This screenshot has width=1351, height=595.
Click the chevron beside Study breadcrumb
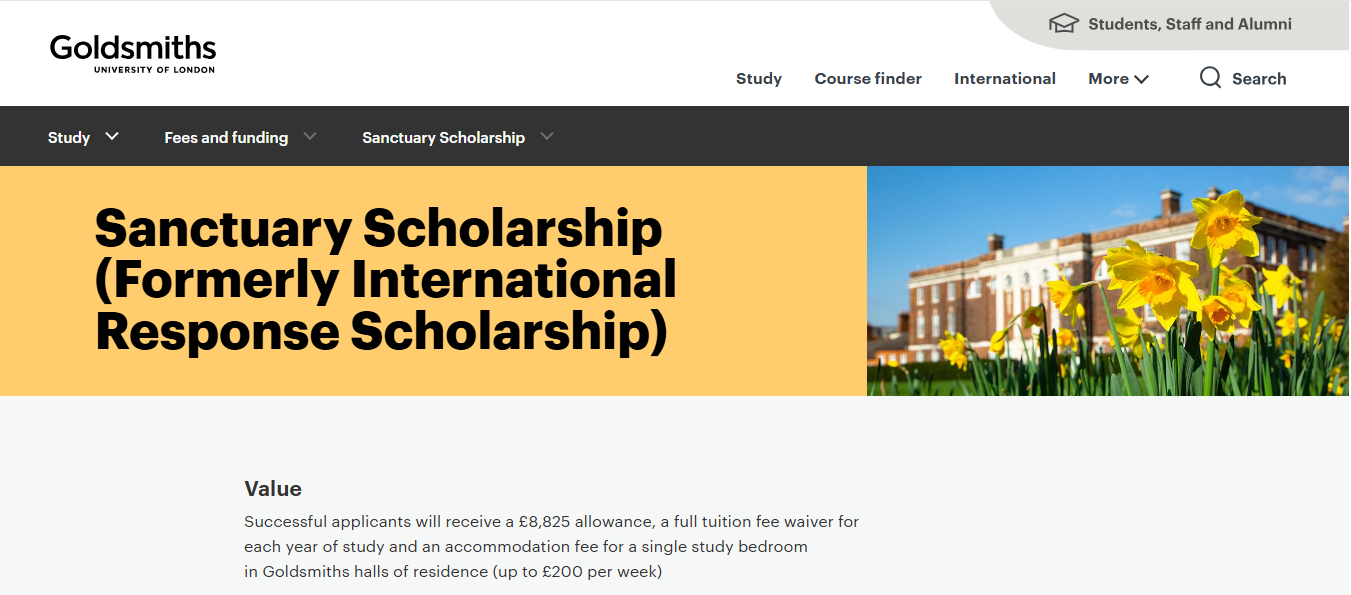[112, 137]
